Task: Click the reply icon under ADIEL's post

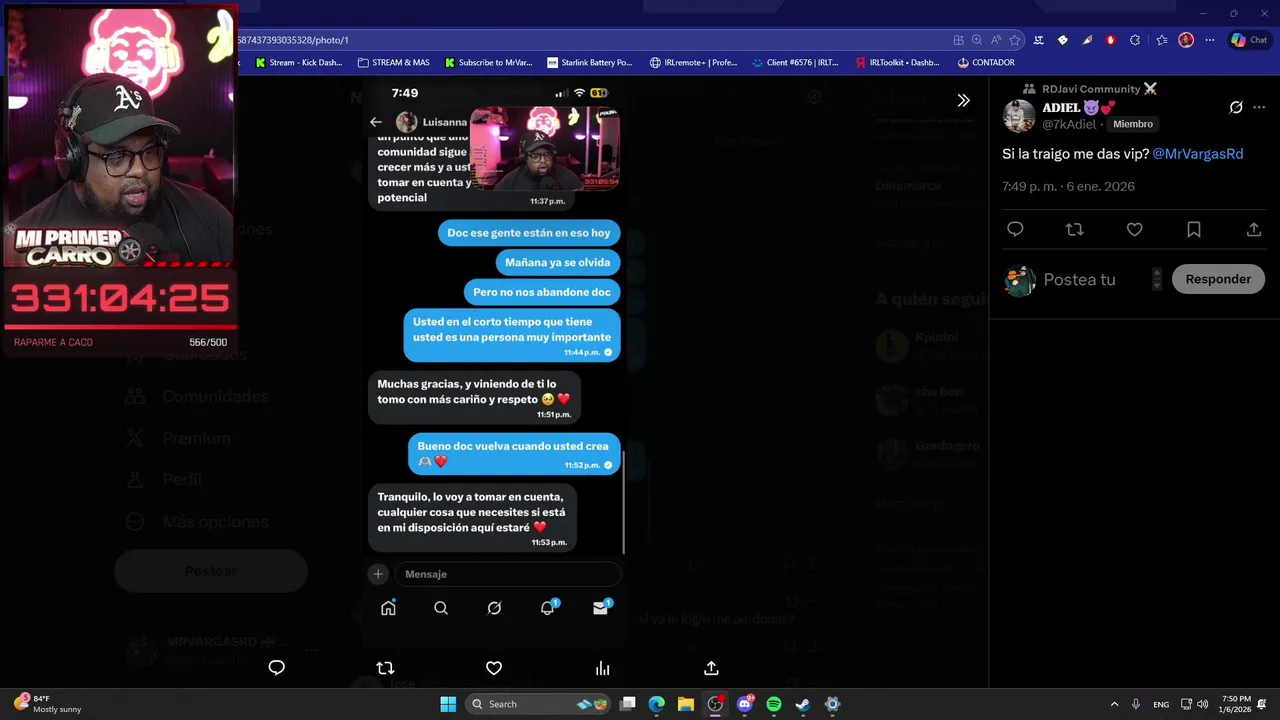Action: tap(1015, 229)
